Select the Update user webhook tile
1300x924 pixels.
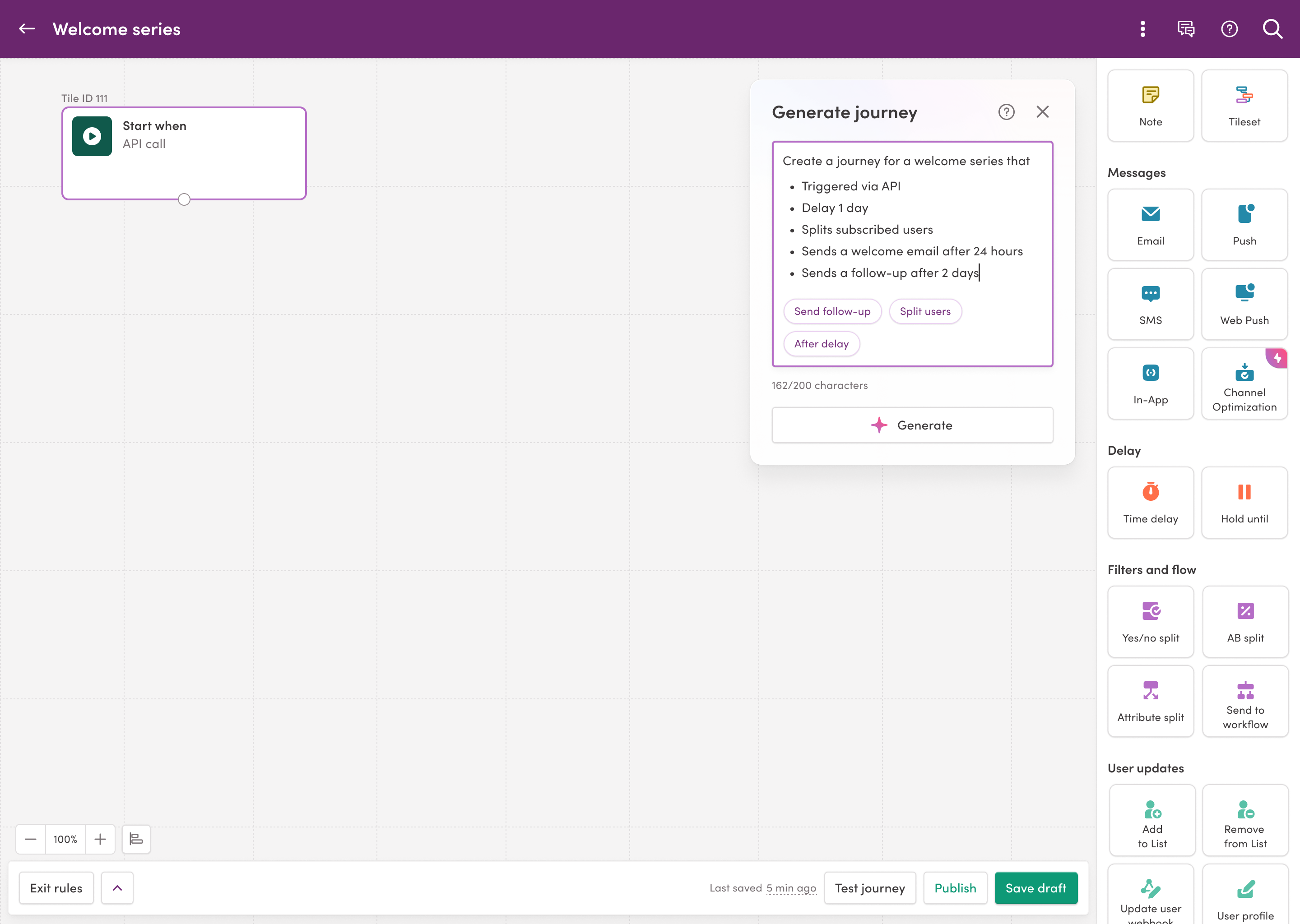click(1150, 894)
